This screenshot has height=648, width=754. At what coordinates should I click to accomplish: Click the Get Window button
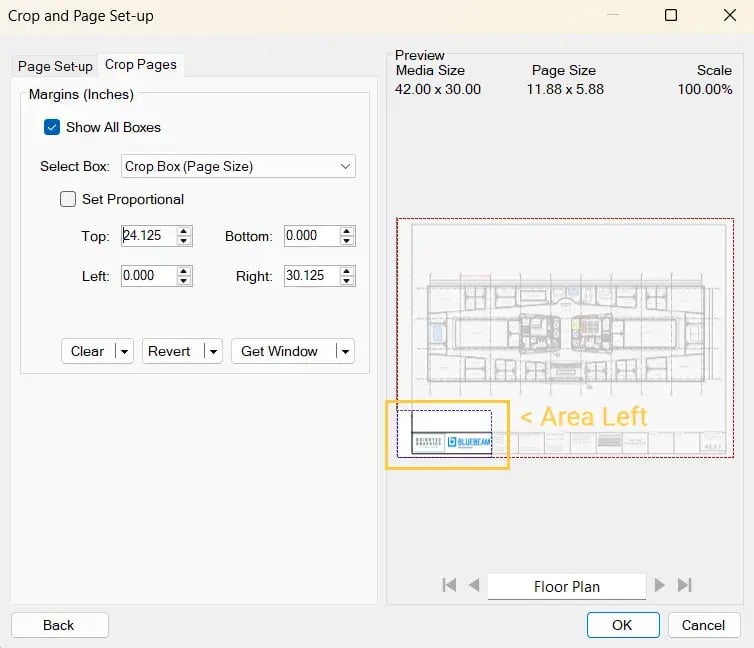(x=280, y=351)
